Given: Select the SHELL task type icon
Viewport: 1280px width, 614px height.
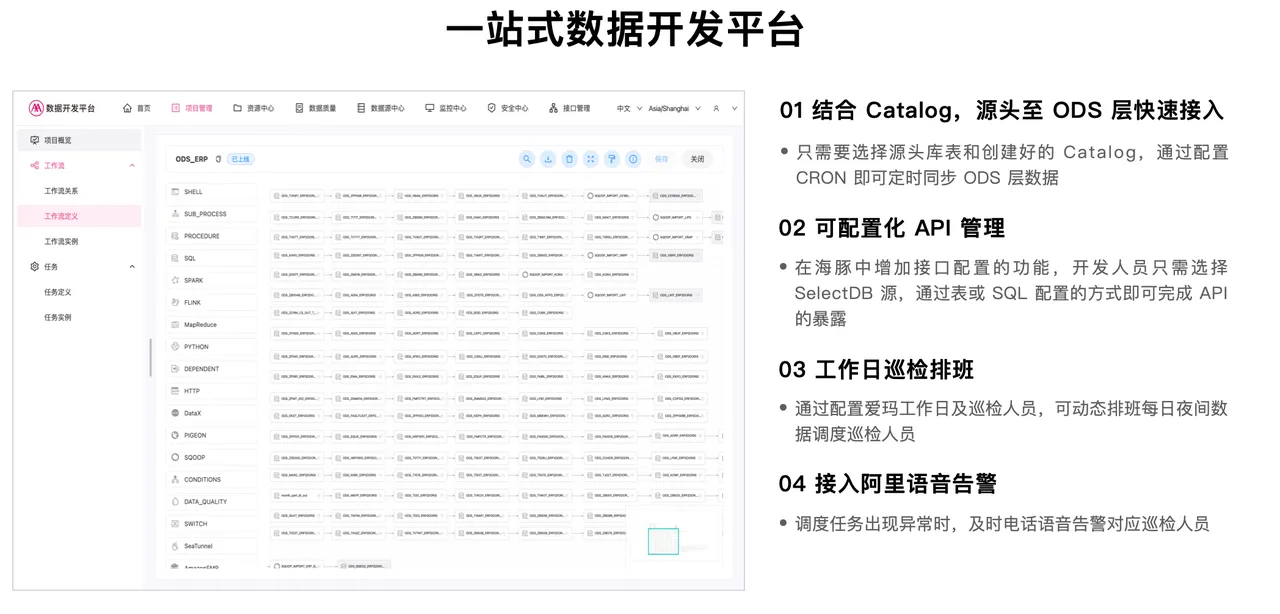Looking at the screenshot, I should 174,191.
